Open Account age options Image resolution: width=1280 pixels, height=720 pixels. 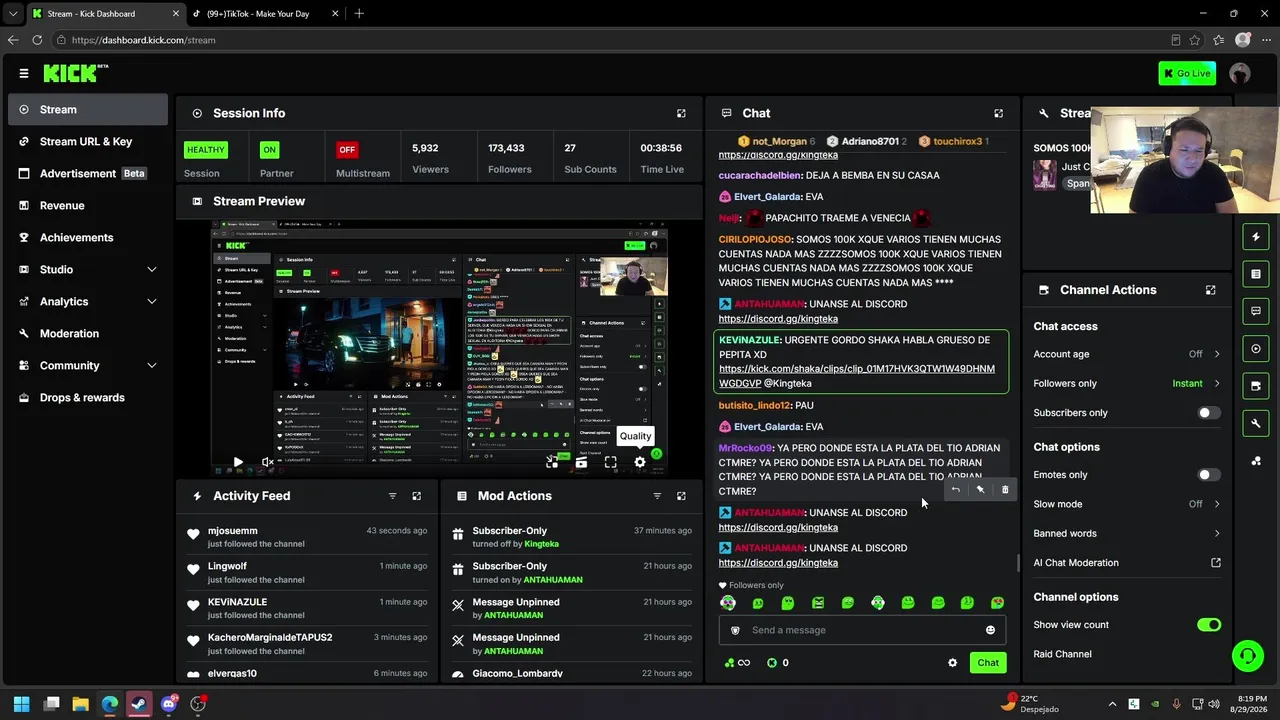pyautogui.click(x=1127, y=354)
